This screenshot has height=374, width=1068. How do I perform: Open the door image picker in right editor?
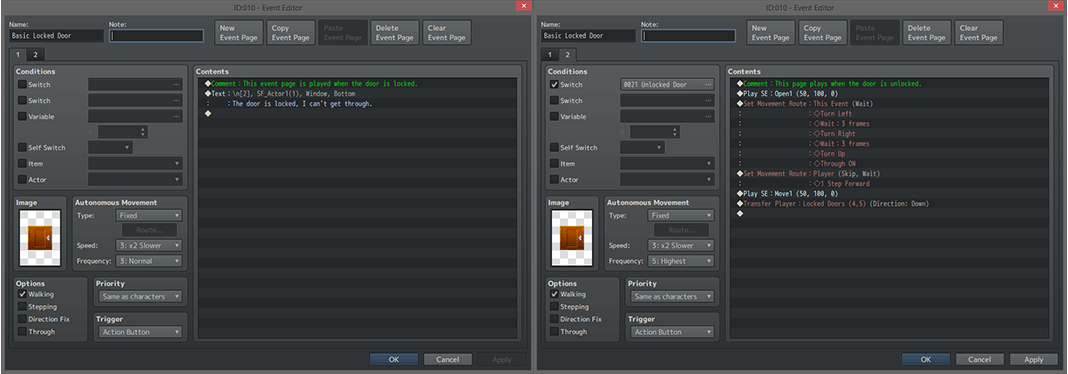(x=572, y=238)
